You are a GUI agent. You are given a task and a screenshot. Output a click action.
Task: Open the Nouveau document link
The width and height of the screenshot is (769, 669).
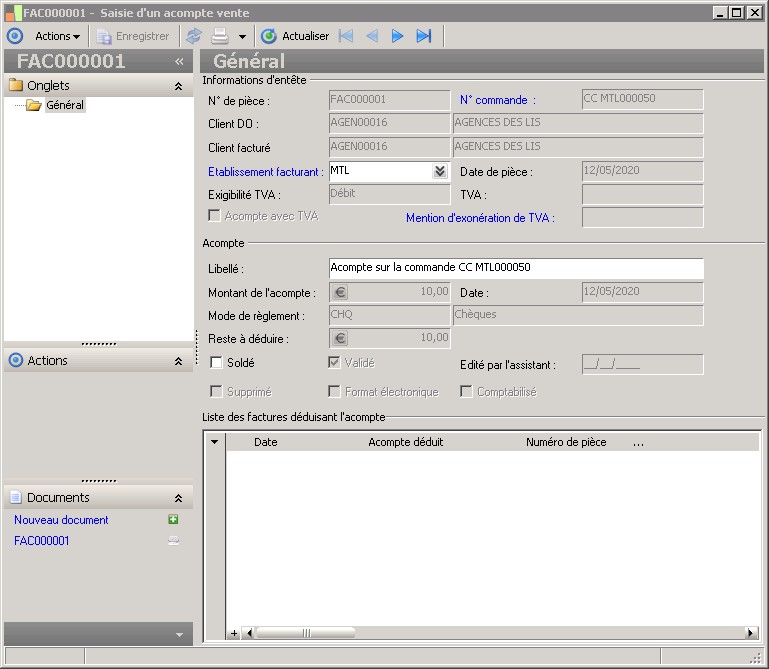tap(61, 520)
